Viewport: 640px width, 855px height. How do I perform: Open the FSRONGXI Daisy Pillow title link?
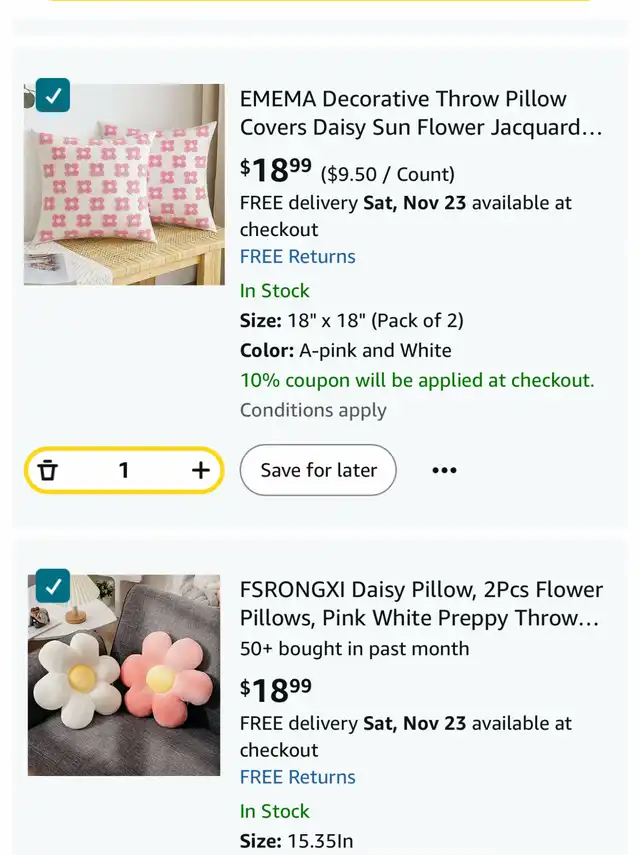coord(420,603)
